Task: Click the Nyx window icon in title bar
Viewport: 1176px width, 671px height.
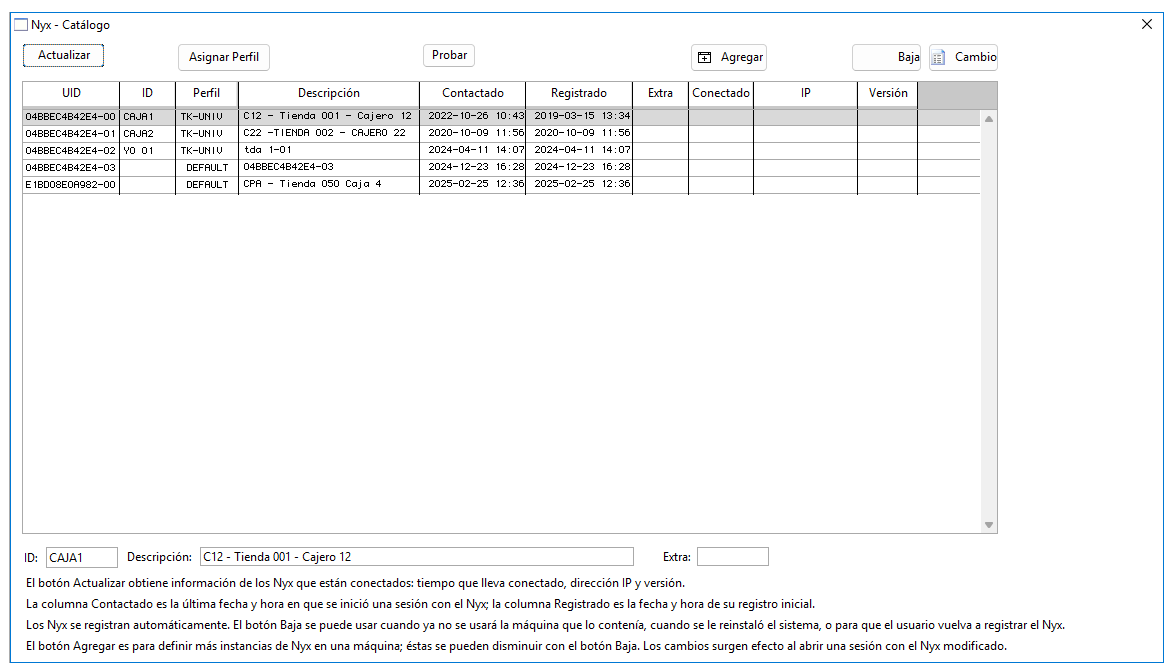Action: tap(21, 25)
